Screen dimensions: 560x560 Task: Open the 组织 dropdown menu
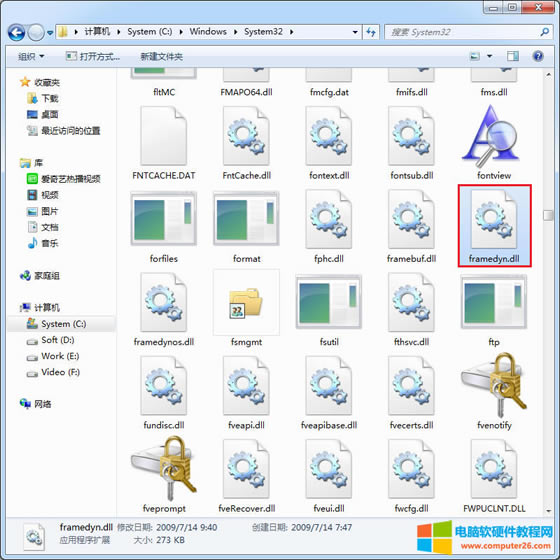pyautogui.click(x=31, y=56)
